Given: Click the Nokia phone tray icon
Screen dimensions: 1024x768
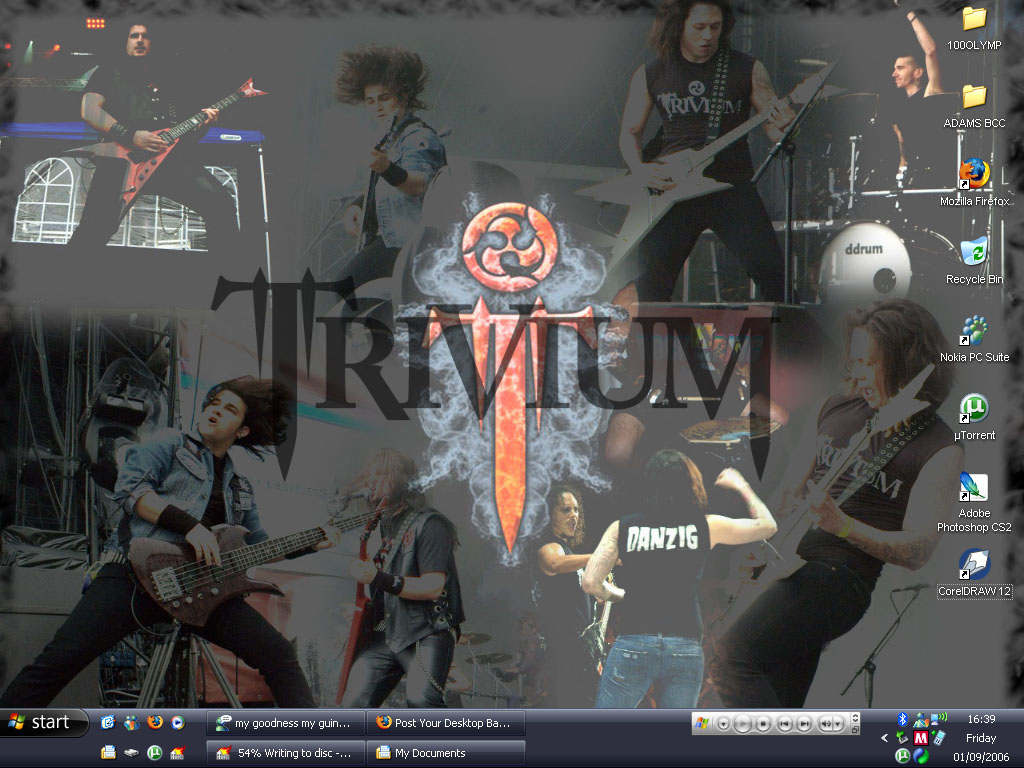Looking at the screenshot, I should [938, 738].
